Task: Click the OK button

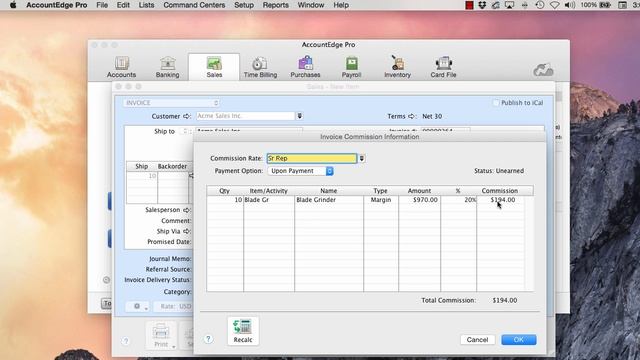Action: click(x=518, y=340)
